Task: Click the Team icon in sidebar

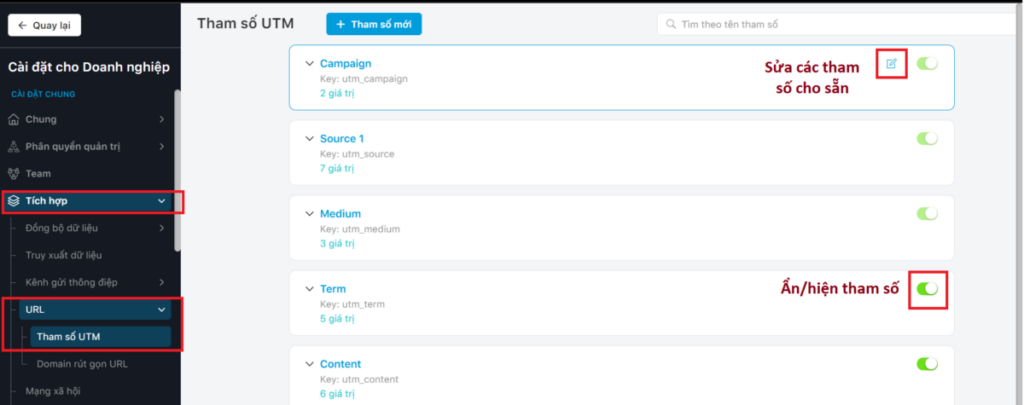Action: [13, 173]
